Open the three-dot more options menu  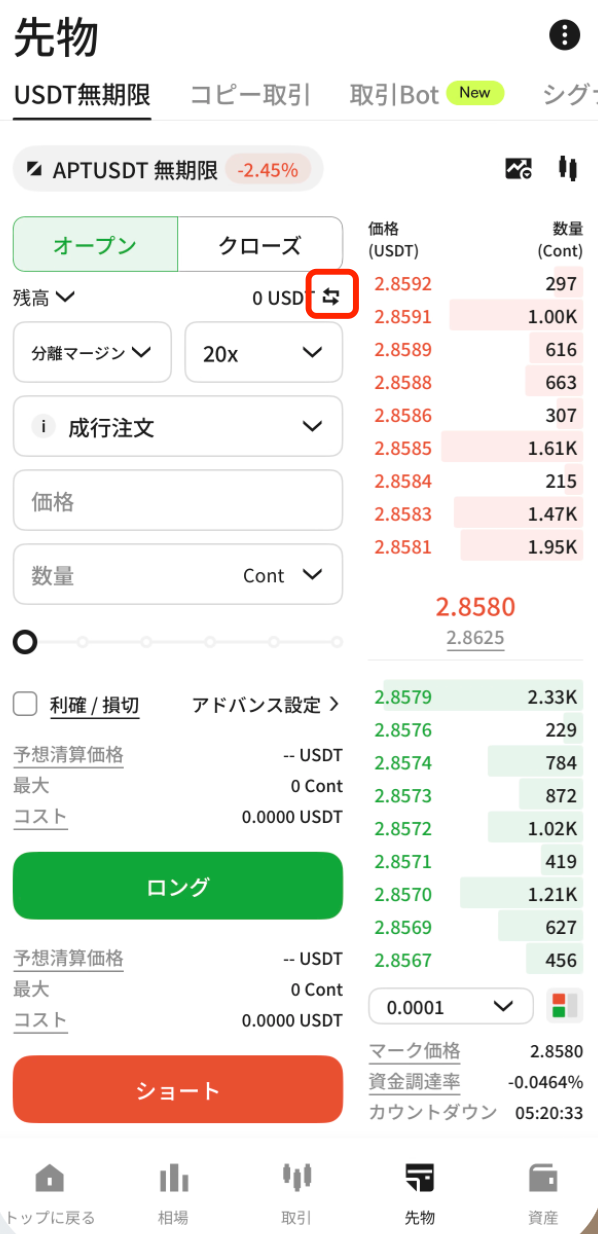[x=565, y=36]
